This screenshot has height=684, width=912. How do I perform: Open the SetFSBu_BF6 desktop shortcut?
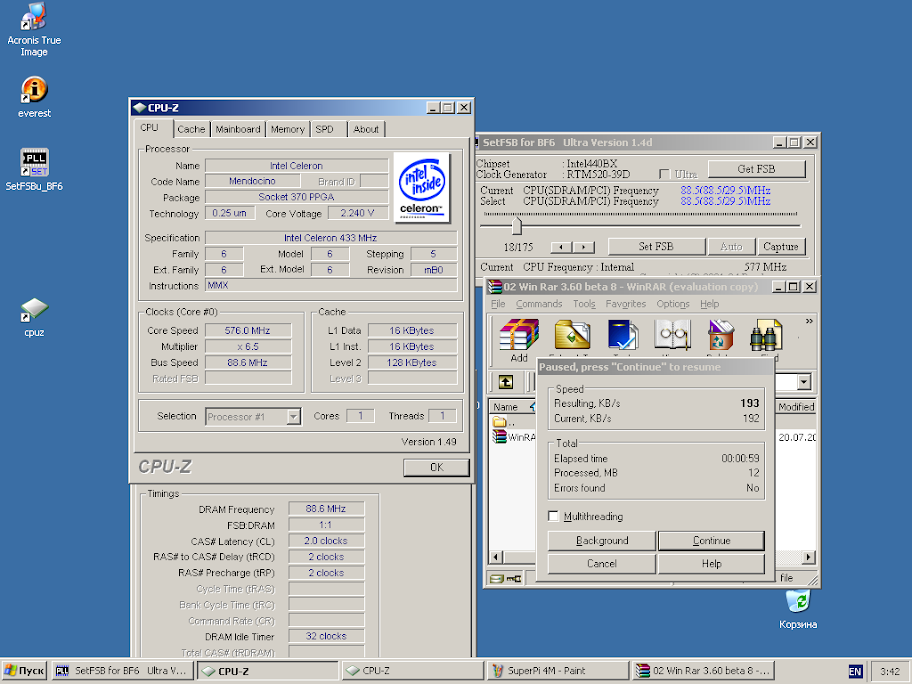(34, 170)
